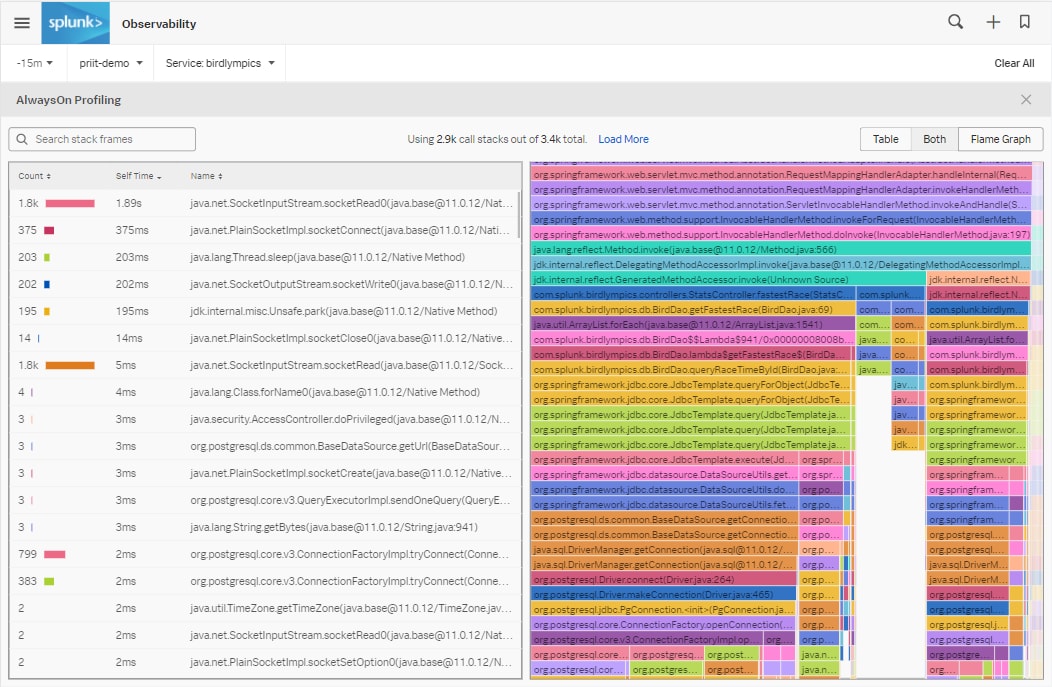Open the Service: birdlympics dropdown
The image size is (1052, 687).
click(220, 63)
